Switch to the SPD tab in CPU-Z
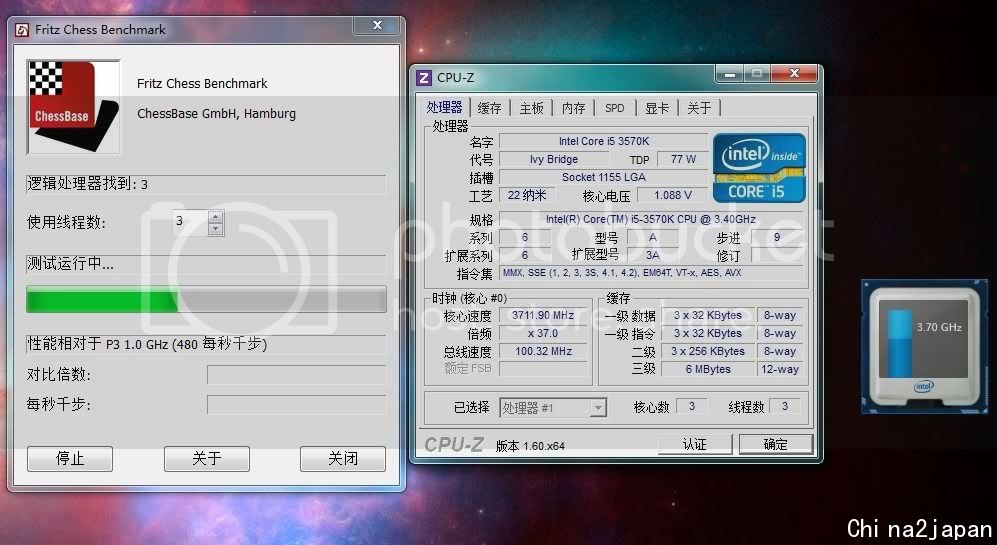 coord(615,108)
